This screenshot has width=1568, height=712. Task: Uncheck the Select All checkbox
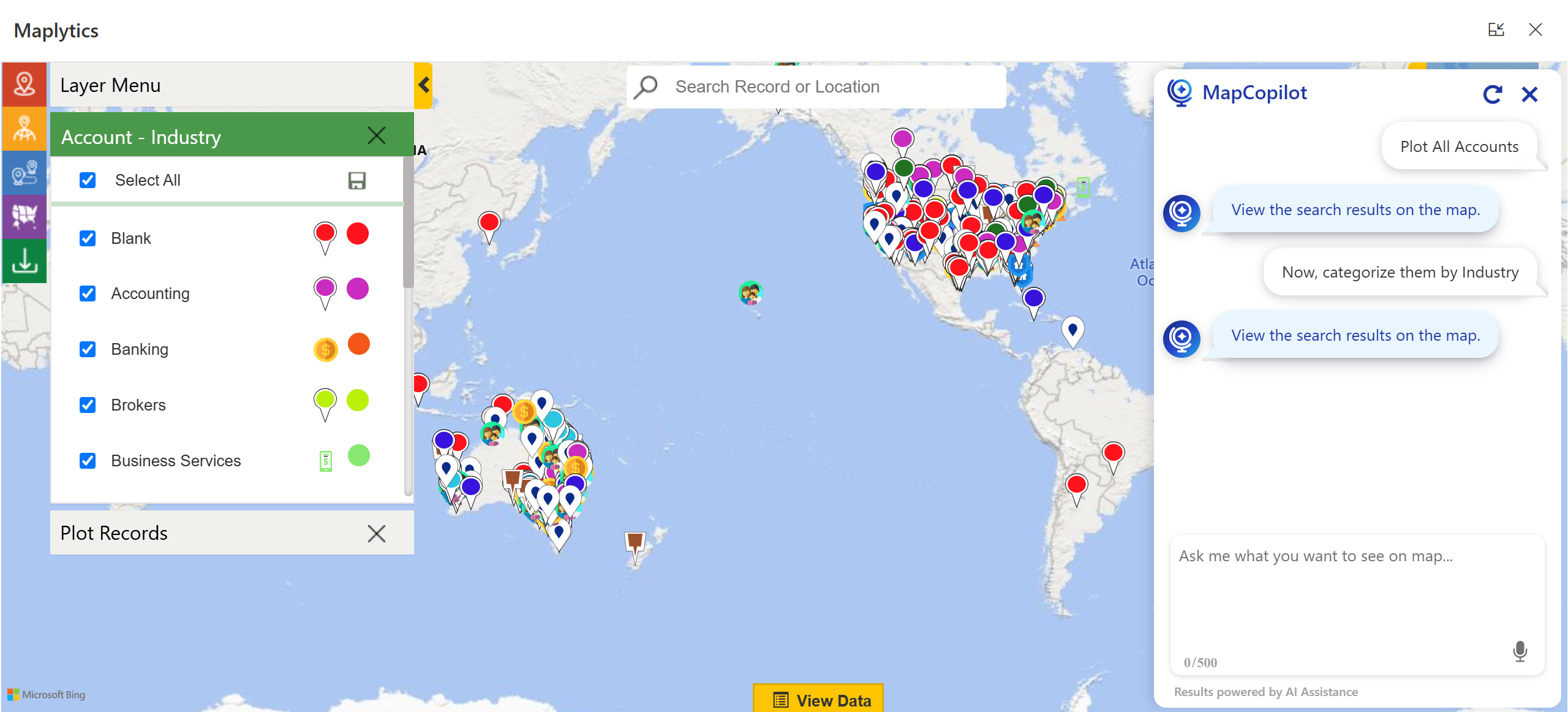point(88,180)
